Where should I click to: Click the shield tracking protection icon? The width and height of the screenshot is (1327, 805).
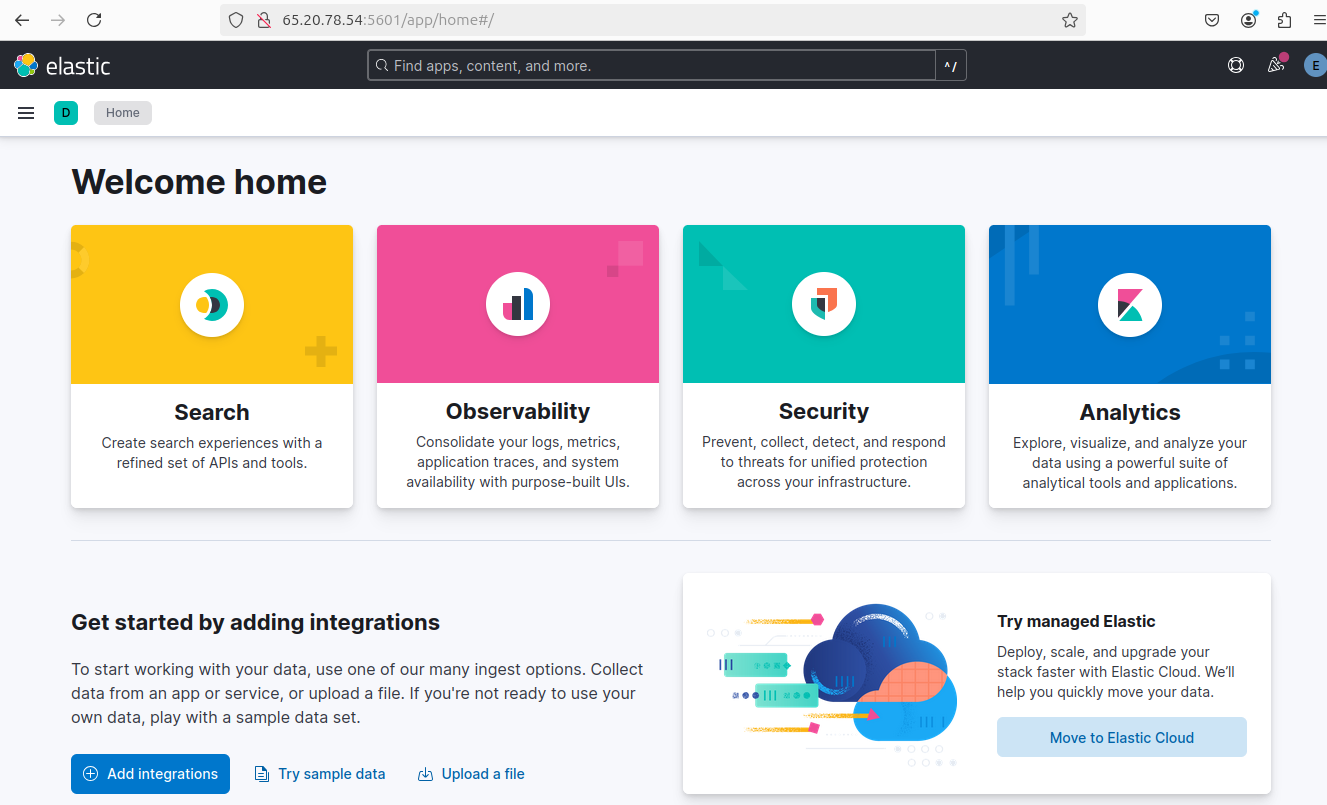pos(237,20)
